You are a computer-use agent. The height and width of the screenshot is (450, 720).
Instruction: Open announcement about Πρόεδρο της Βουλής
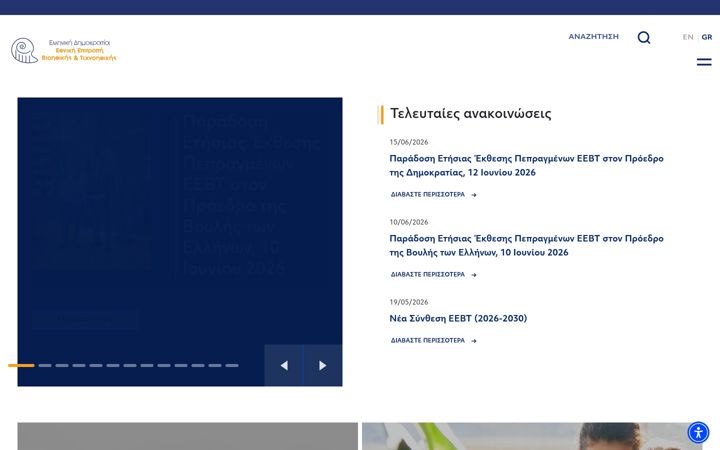click(x=526, y=245)
